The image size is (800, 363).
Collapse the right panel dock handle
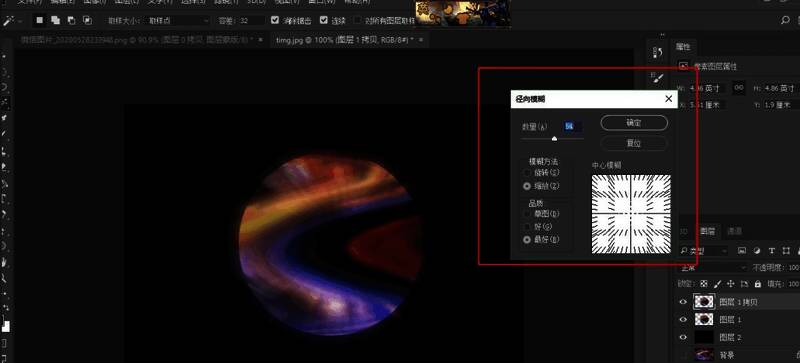click(663, 35)
